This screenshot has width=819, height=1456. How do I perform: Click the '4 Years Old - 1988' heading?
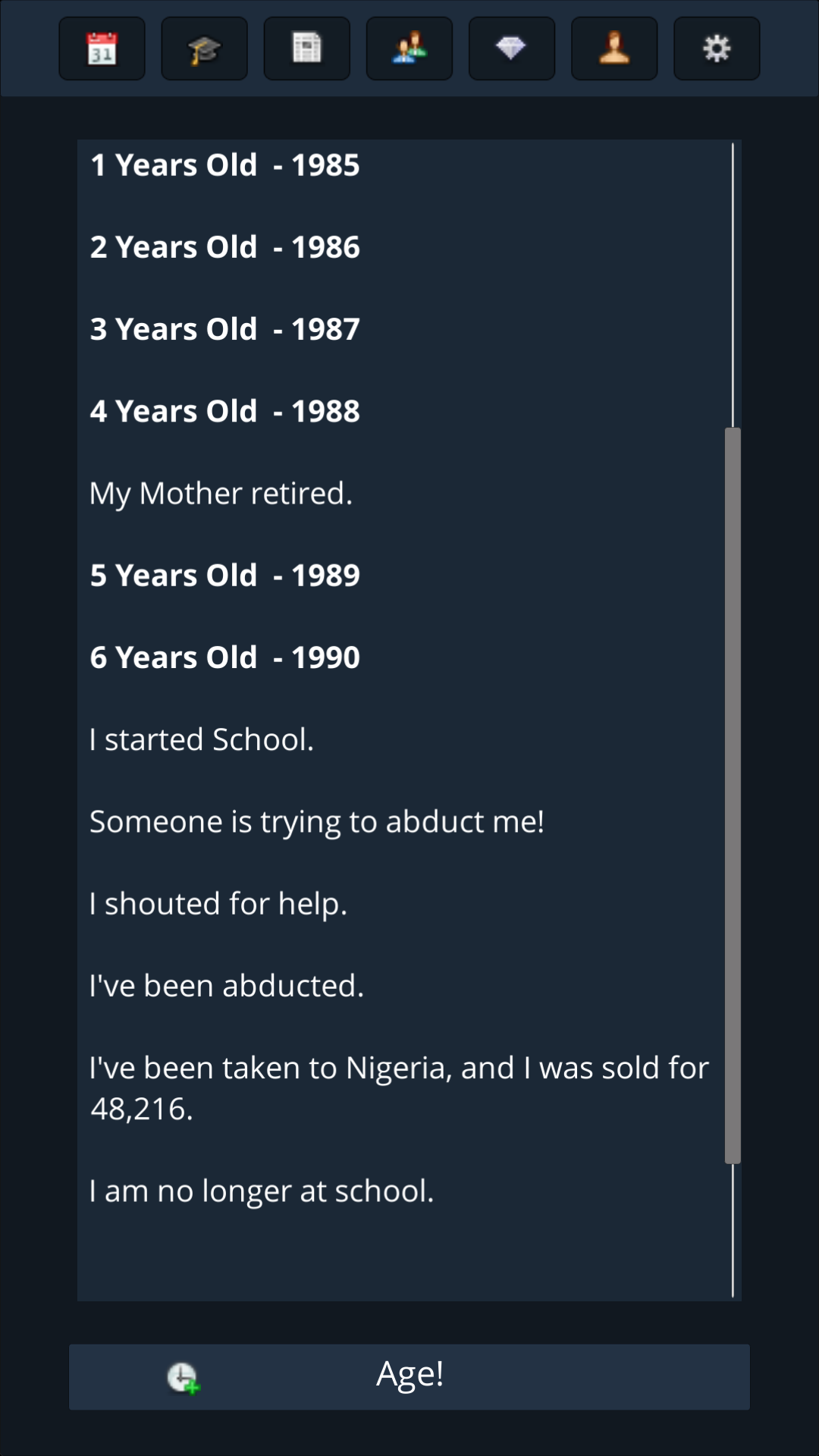[x=224, y=412]
